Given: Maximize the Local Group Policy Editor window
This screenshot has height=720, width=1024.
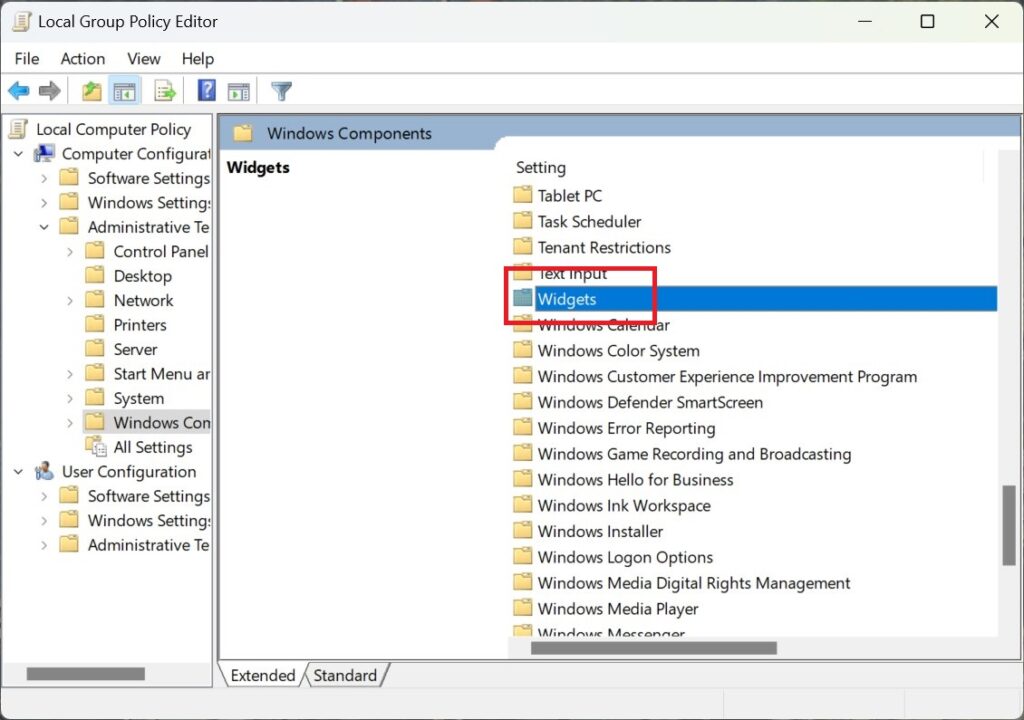Looking at the screenshot, I should 927,22.
